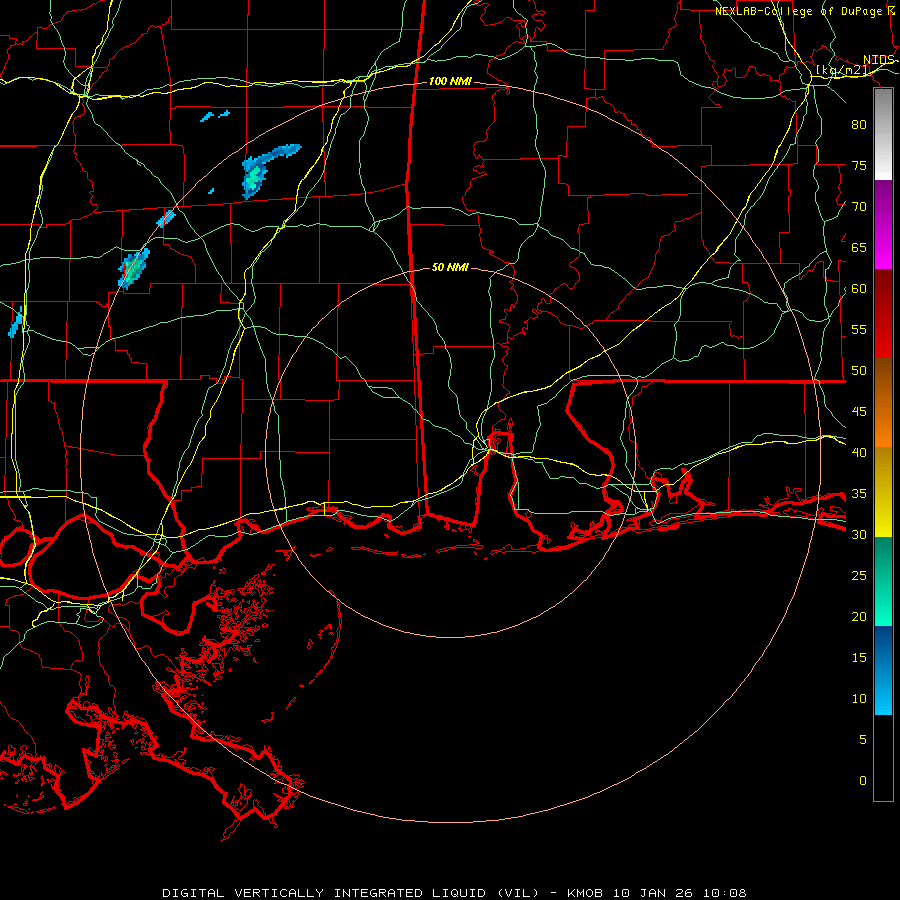Click the NIDS label above the scale
This screenshot has width=900, height=900.
tap(879, 60)
